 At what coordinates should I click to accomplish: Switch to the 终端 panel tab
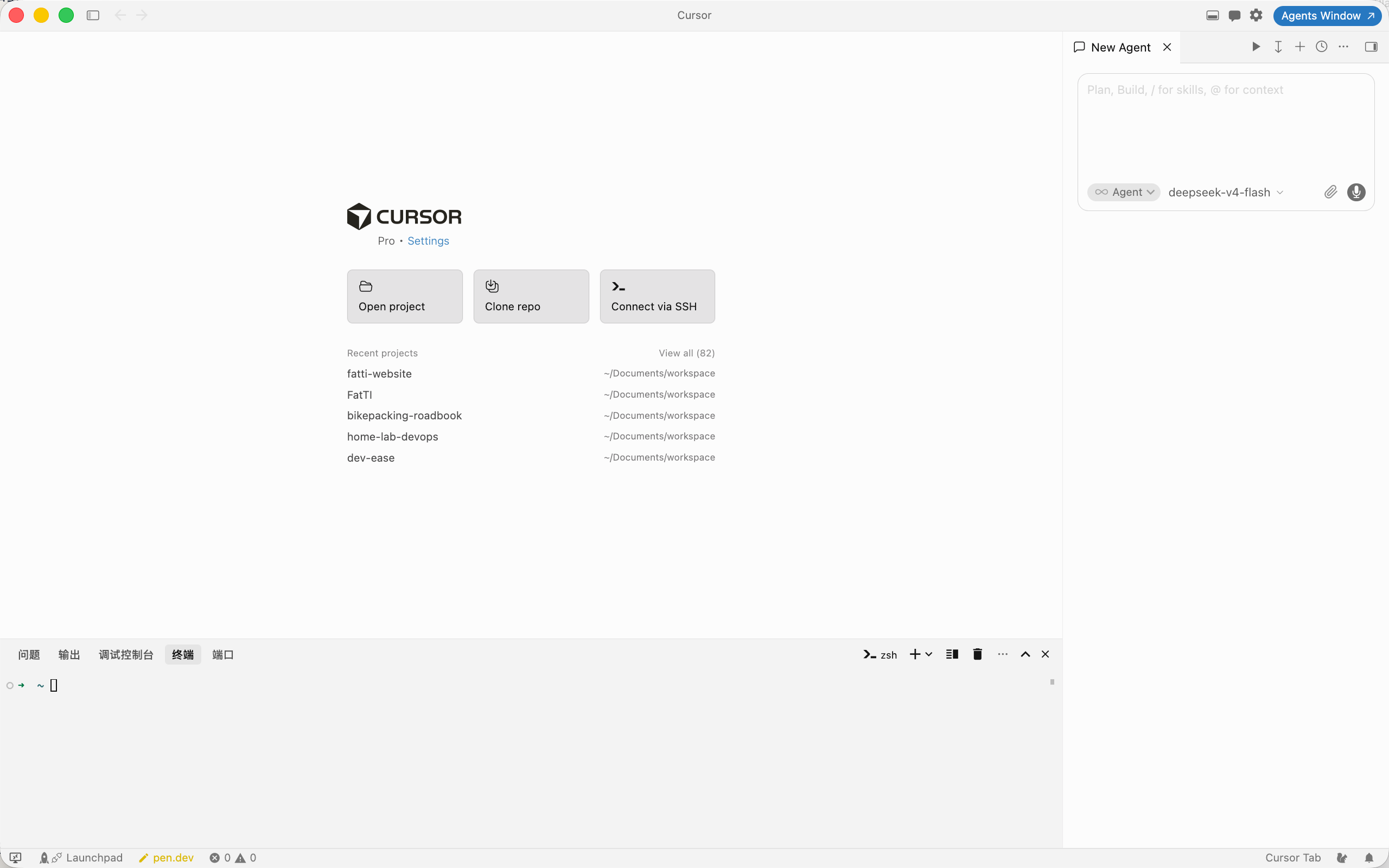(x=183, y=654)
